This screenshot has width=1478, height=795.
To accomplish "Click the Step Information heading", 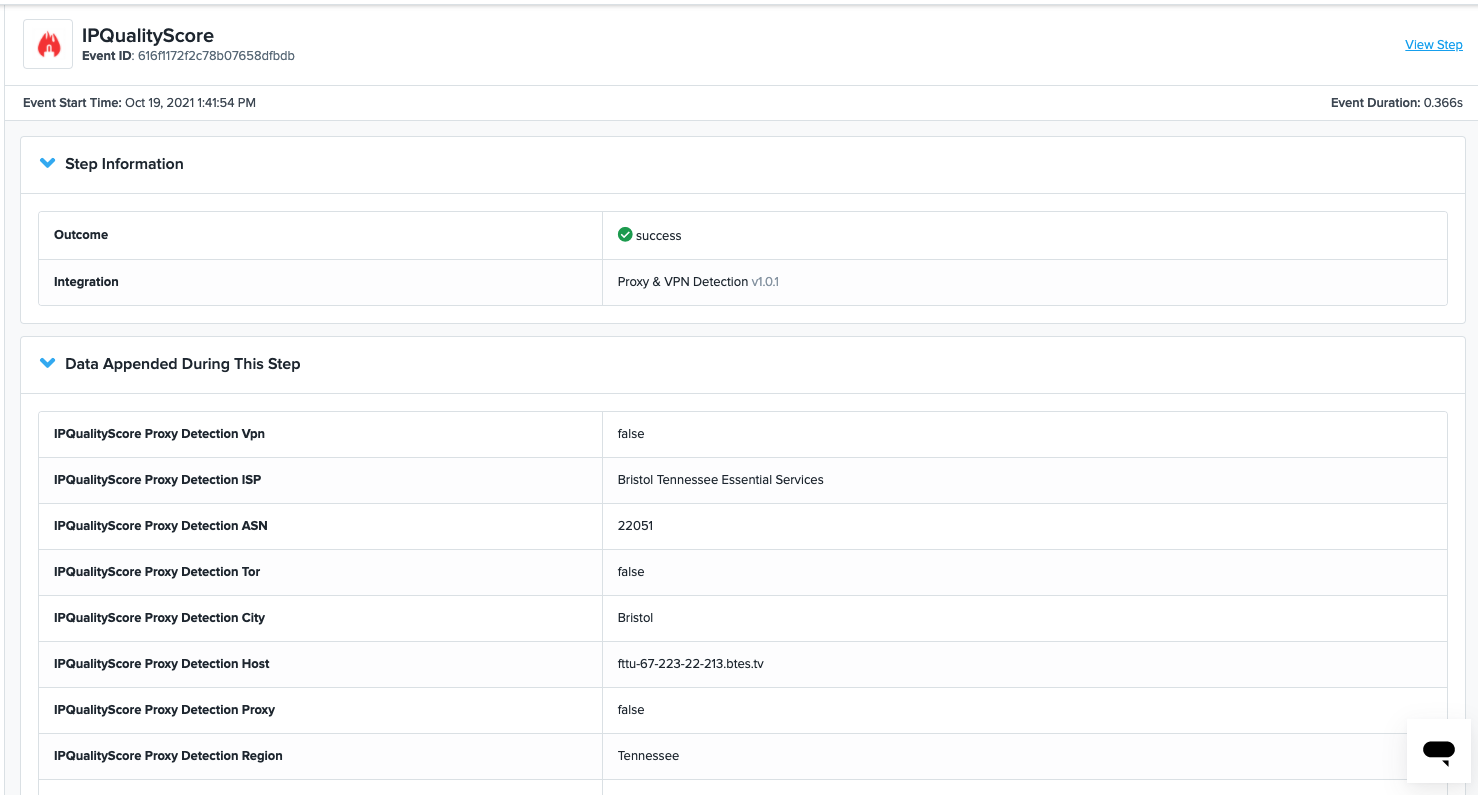I will coord(124,164).
